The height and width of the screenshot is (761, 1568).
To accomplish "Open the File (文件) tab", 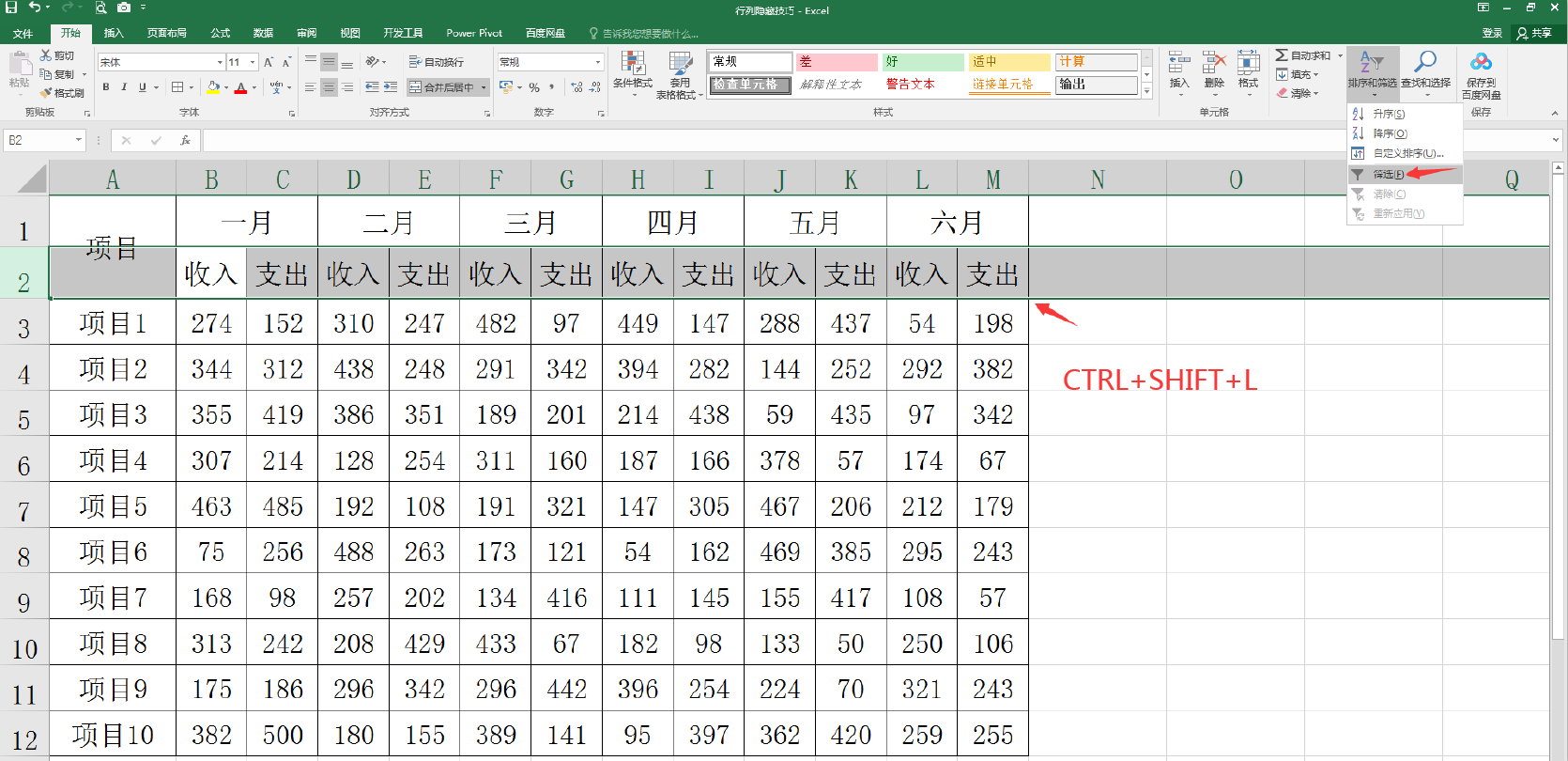I will (23, 33).
